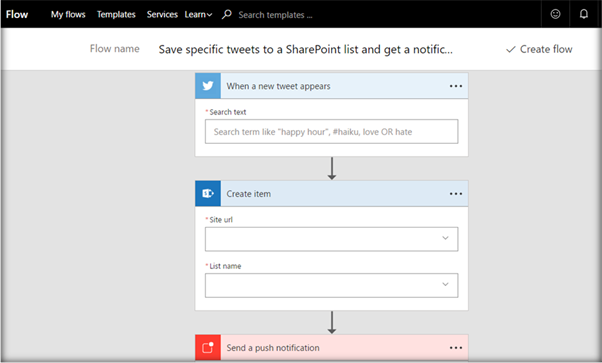Click the red push notification icon
This screenshot has height=363, width=602.
(x=208, y=348)
